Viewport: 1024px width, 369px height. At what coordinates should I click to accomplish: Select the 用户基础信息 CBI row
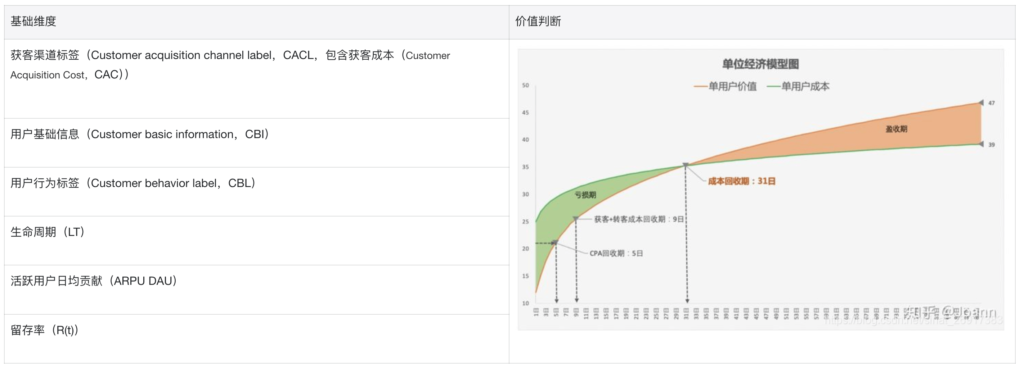257,142
